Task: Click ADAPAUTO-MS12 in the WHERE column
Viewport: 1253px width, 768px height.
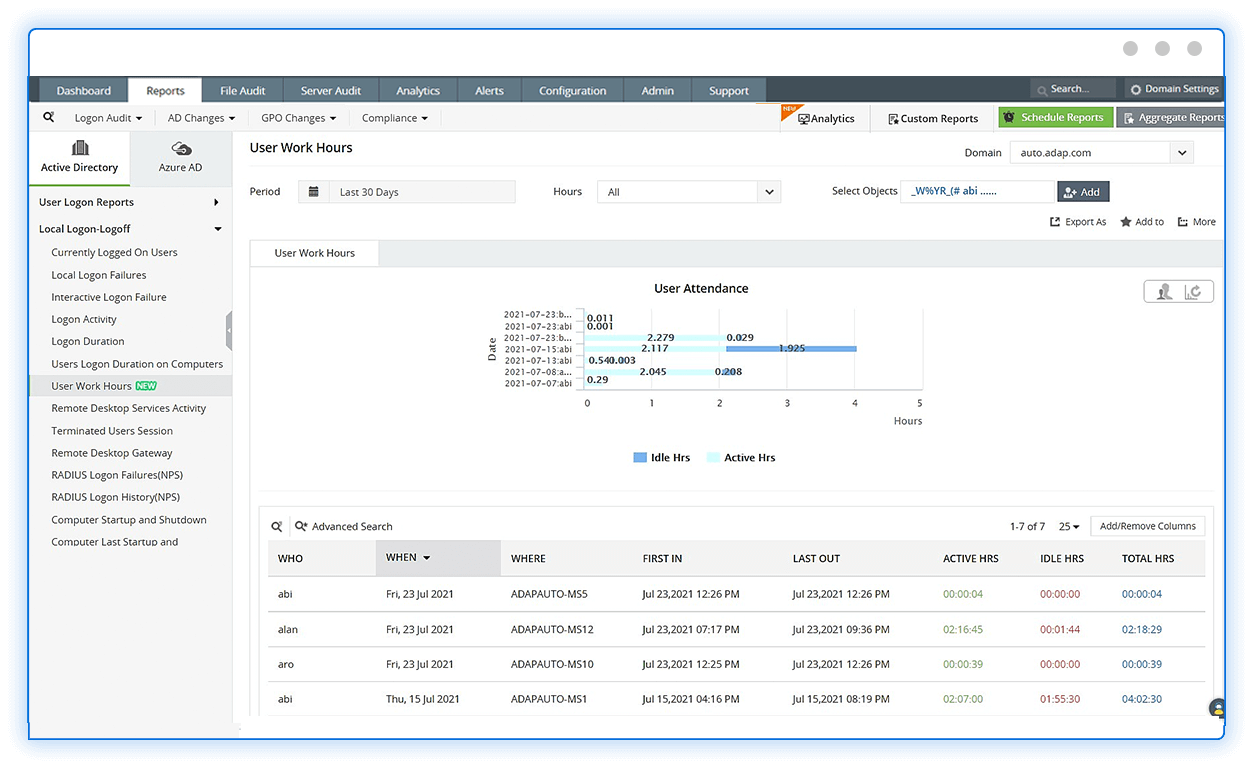Action: pyautogui.click(x=552, y=629)
